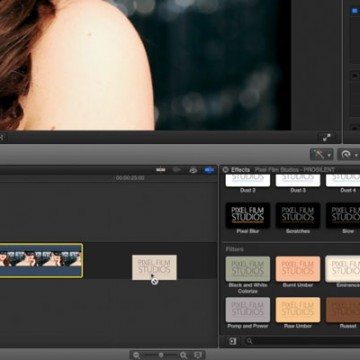Select the Dust 2 effect thumbnail
The height and width of the screenshot is (360, 360).
coord(248,180)
